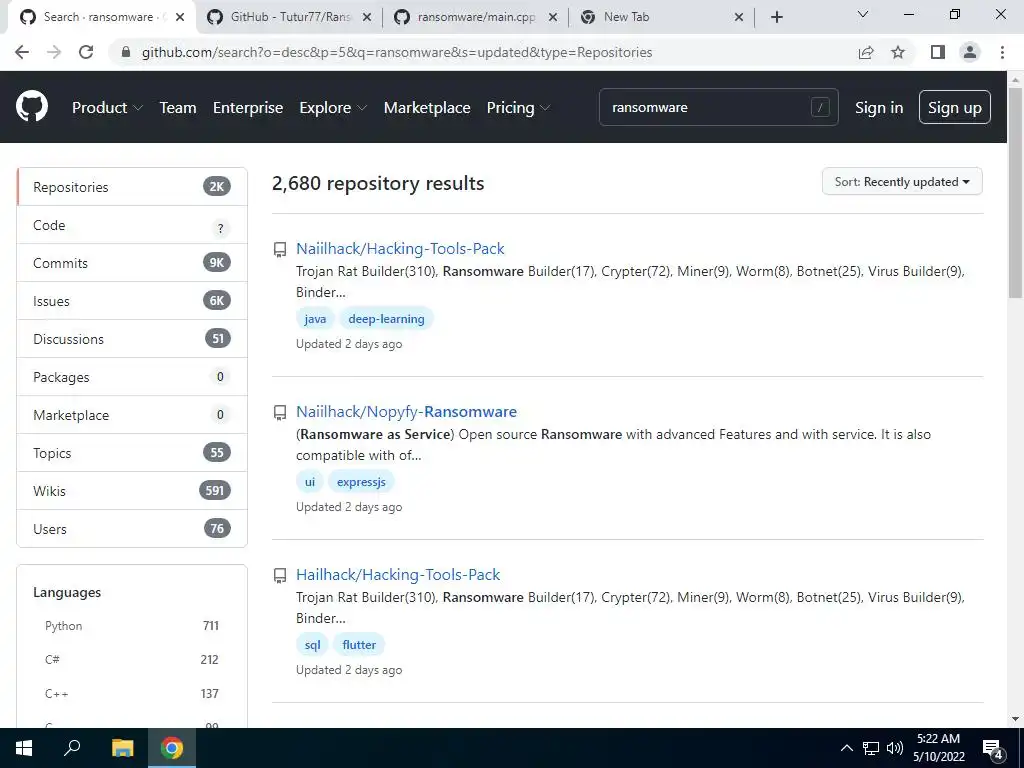Expand the Pricing dropdown menu
Viewport: 1024px width, 768px height.
(518, 108)
